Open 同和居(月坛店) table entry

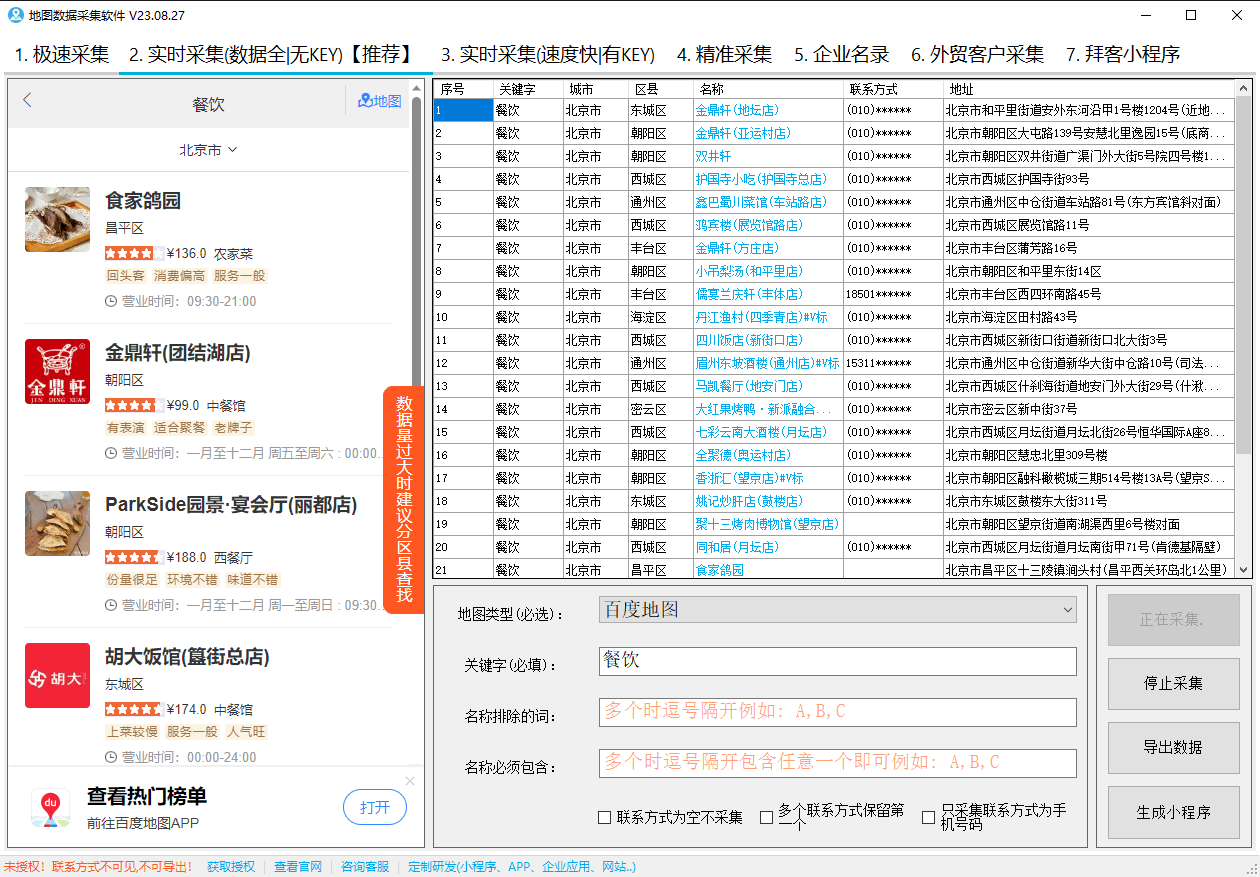tap(737, 547)
